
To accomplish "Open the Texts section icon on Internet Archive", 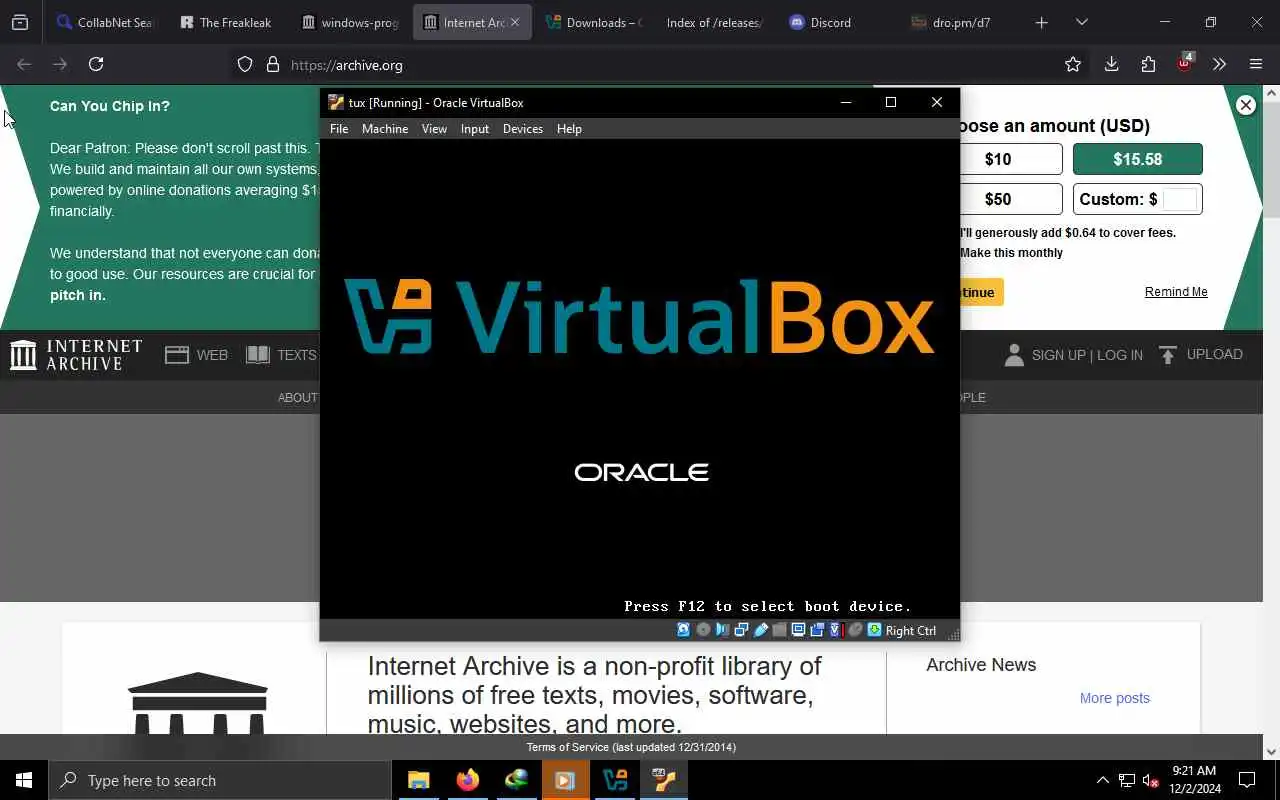I will point(258,355).
